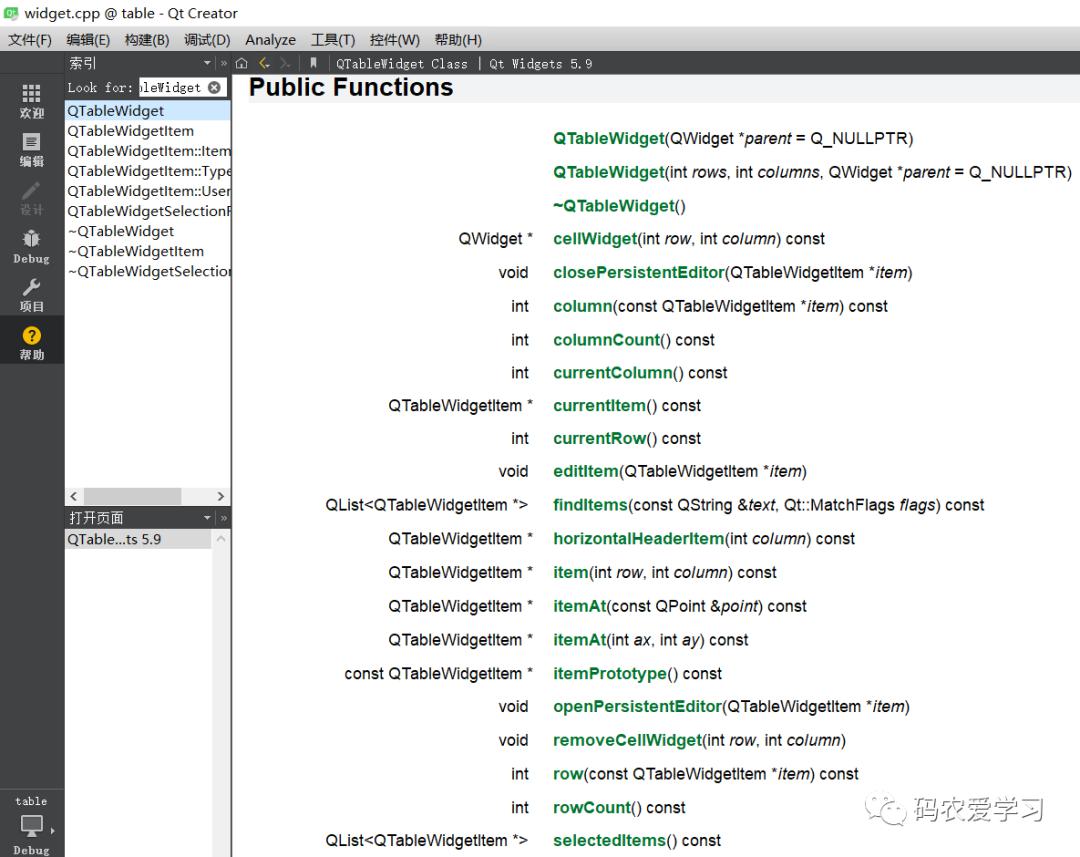Viewport: 1080px width, 857px height.
Task: Expand the Open Pages dropdown arrow
Action: 207,518
